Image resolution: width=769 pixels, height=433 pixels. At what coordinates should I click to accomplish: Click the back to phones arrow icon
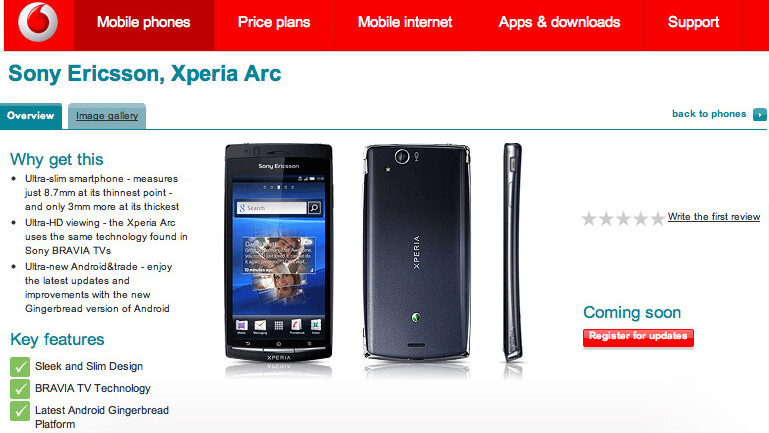tap(760, 114)
